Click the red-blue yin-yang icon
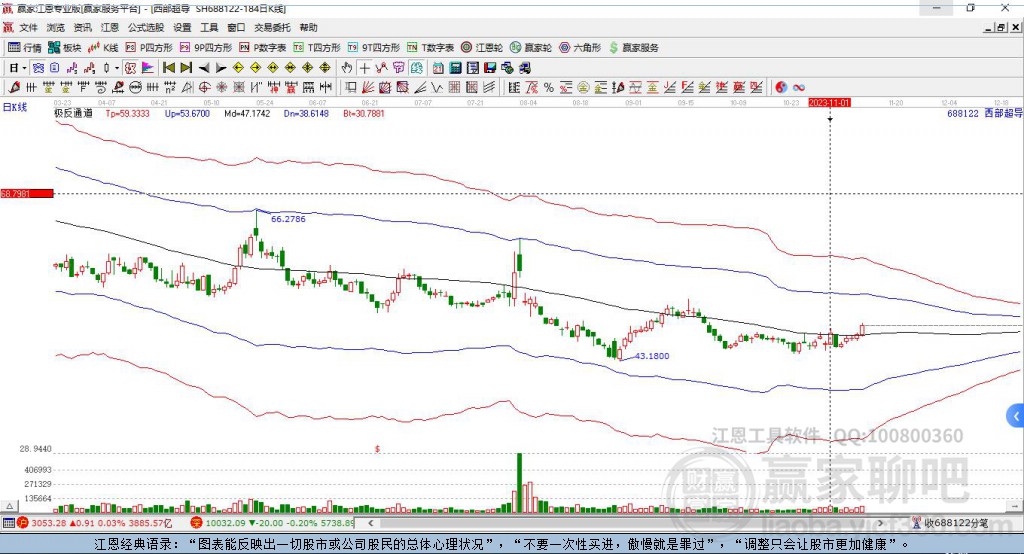Viewport: 1024px width, 554px height. pos(781,88)
